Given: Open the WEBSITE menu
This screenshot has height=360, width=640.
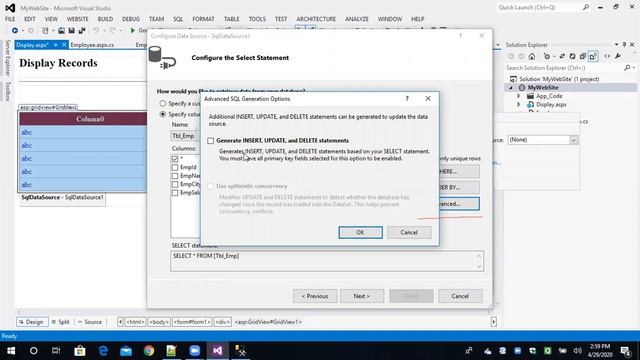Looking at the screenshot, I should click(x=78, y=19).
